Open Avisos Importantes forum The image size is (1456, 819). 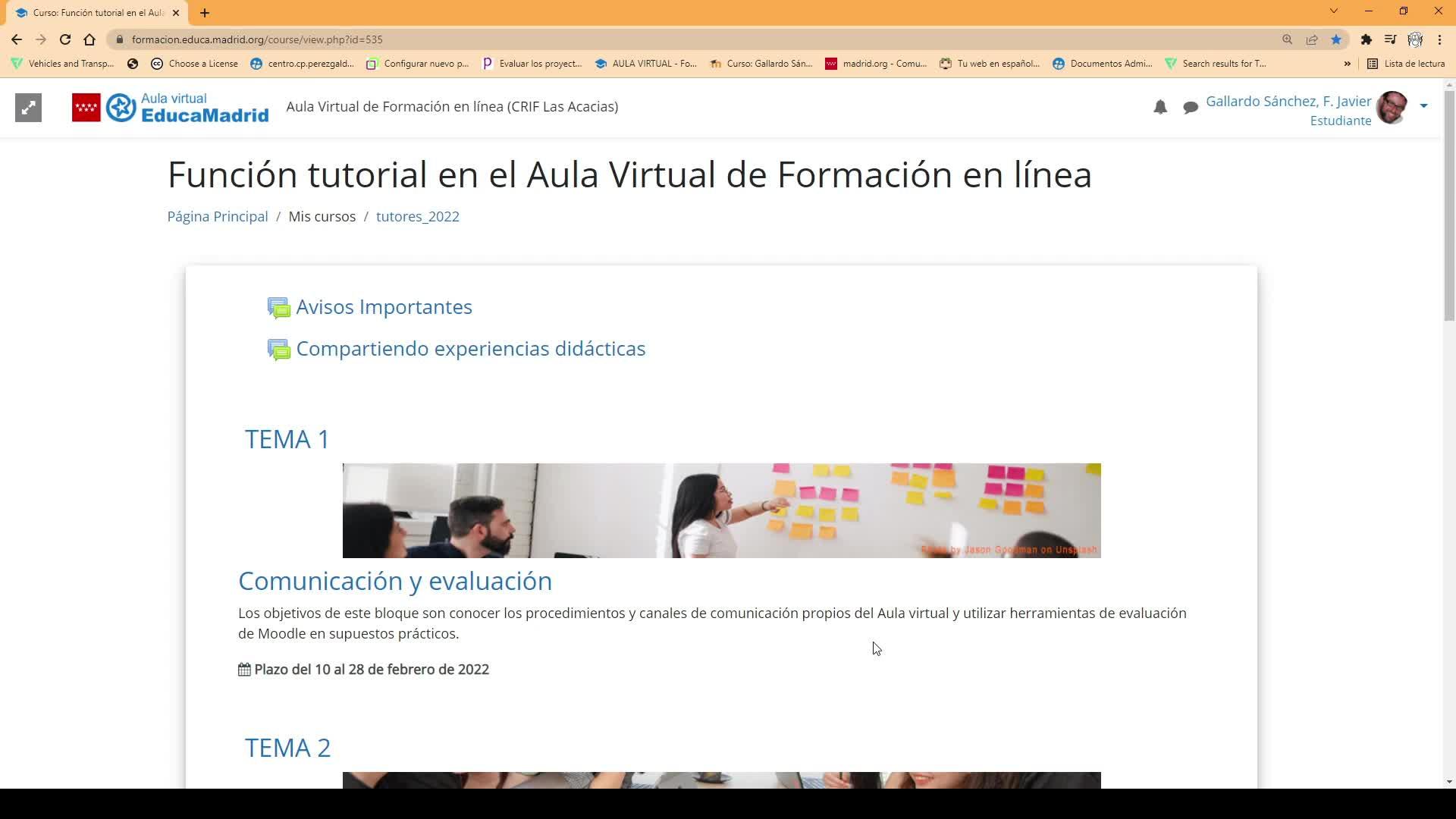pos(384,307)
